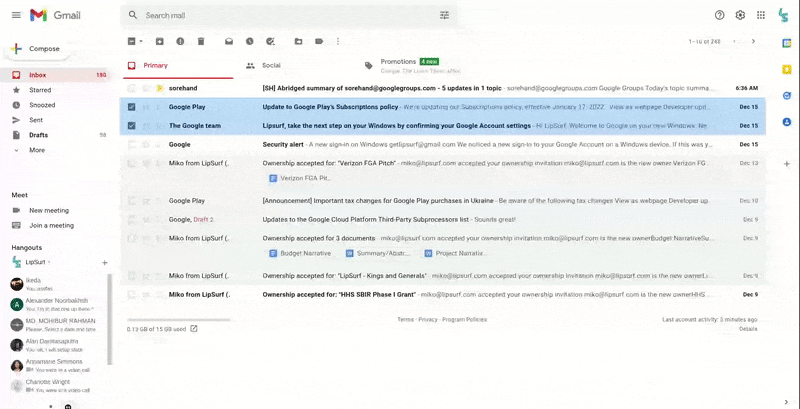Move selected emails to a folder
The image size is (800, 409).
pos(298,41)
